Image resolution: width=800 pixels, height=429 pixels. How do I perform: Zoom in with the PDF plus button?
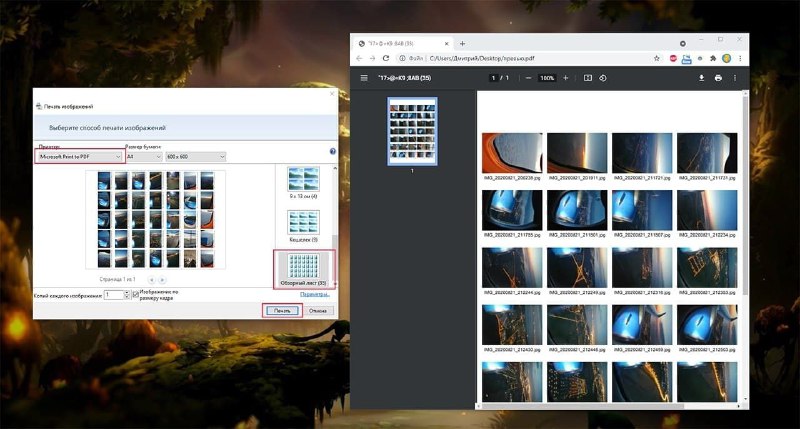(x=565, y=78)
